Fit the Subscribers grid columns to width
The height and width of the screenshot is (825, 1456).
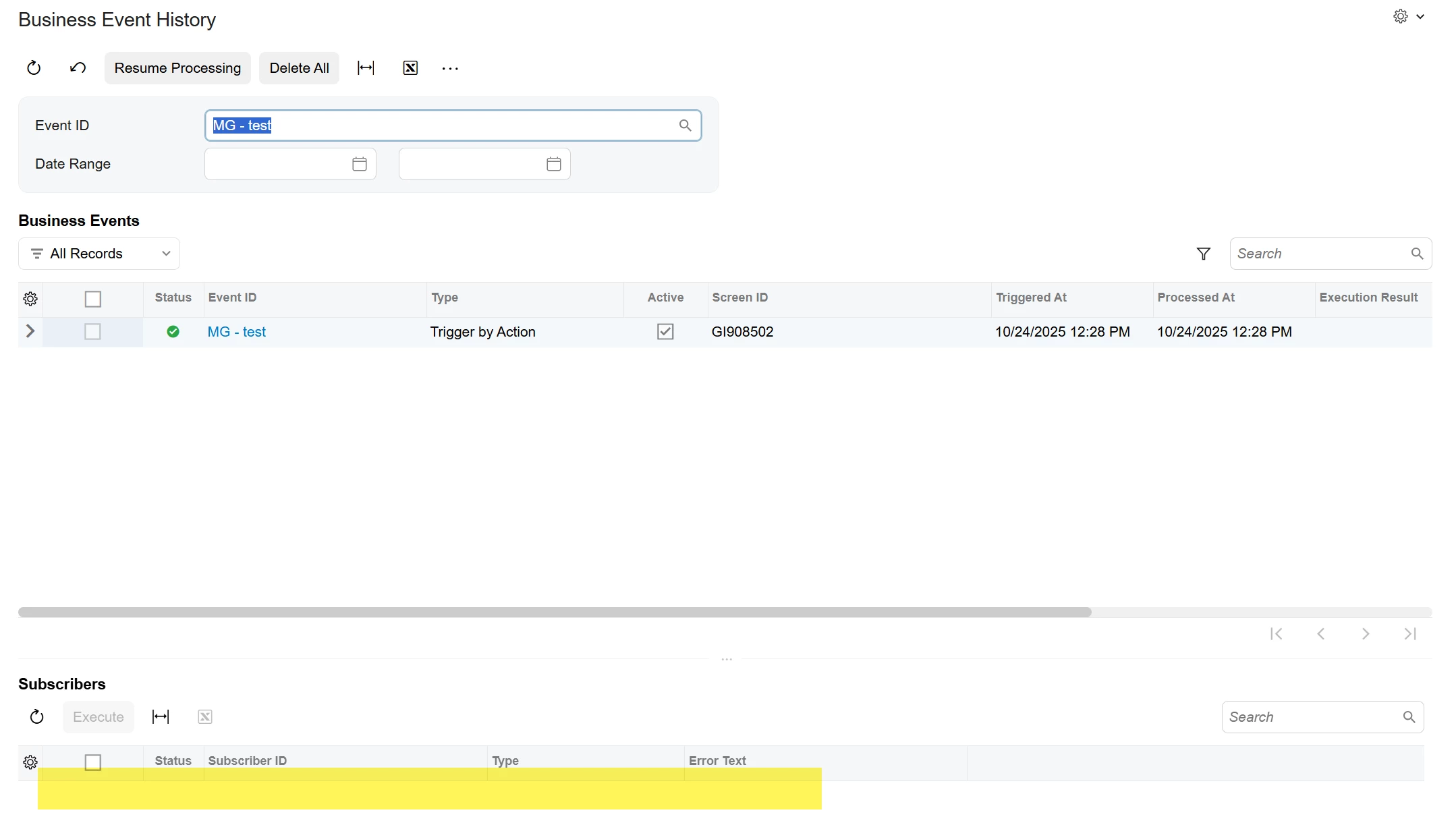tap(161, 717)
